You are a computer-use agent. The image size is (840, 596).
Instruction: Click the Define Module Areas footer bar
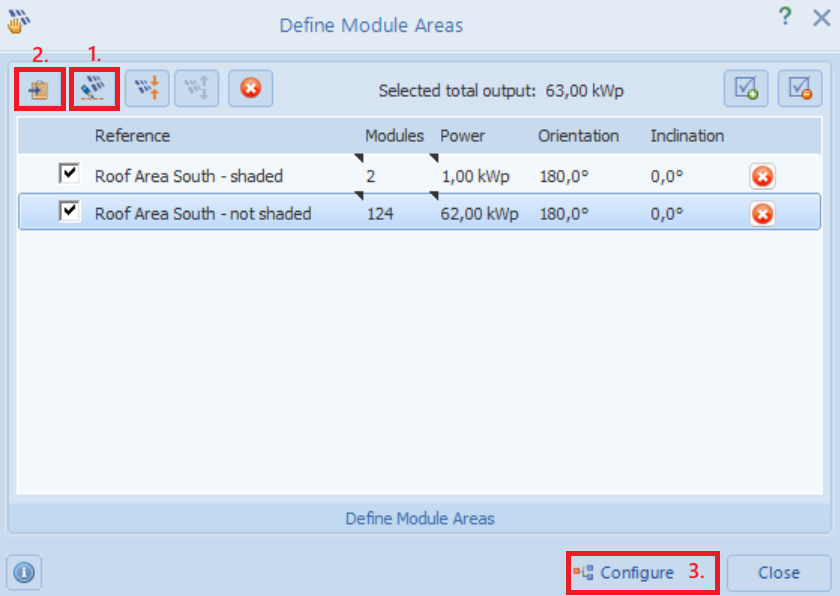(419, 519)
